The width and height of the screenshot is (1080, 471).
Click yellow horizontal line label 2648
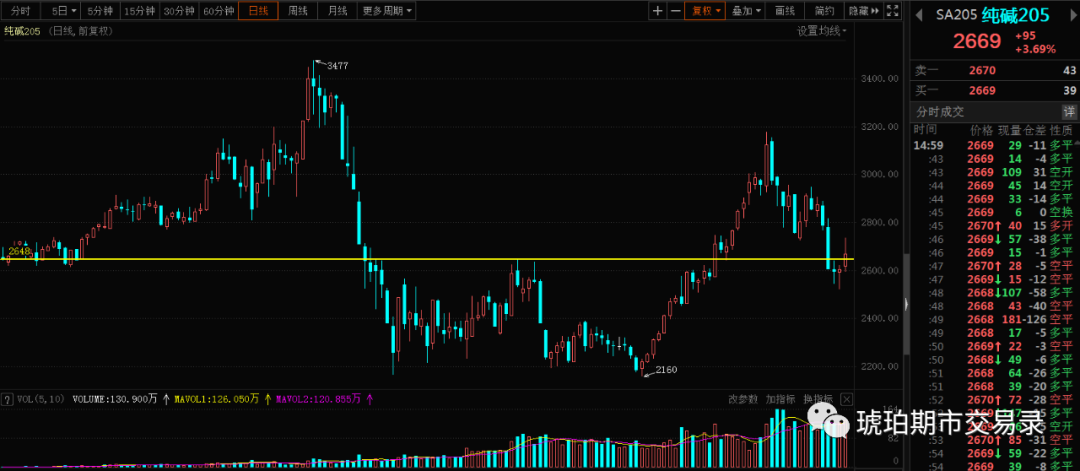click(21, 252)
